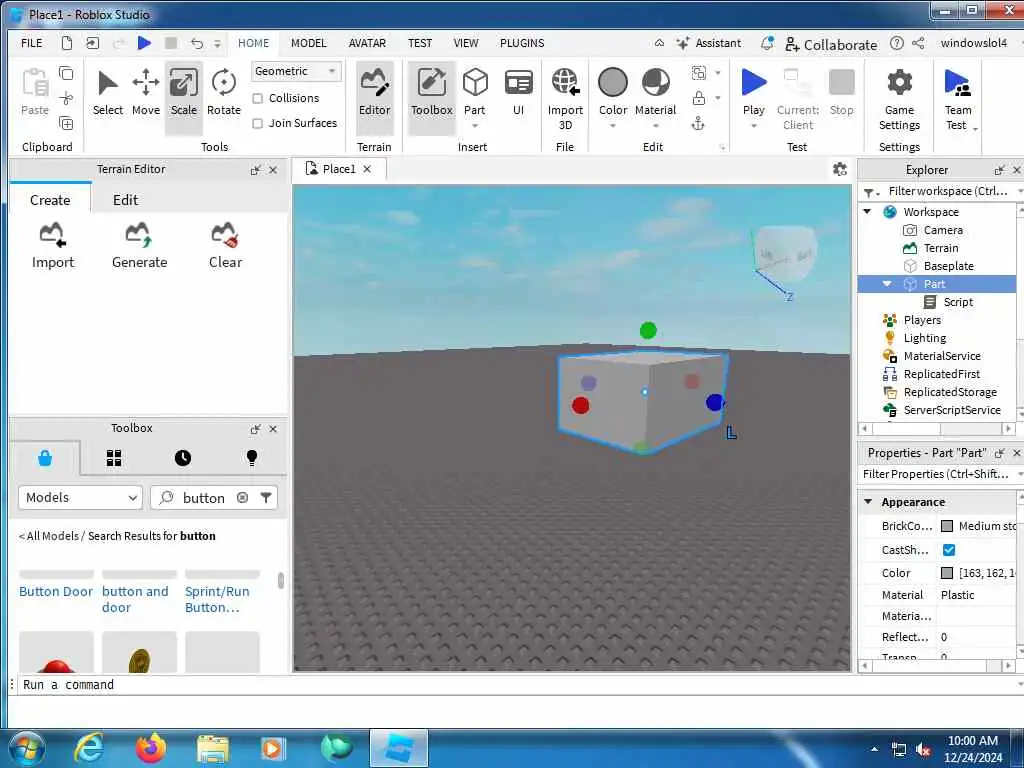Open the Color dropdown arrow
Screen dimensions: 1024x768
[x=613, y=126]
